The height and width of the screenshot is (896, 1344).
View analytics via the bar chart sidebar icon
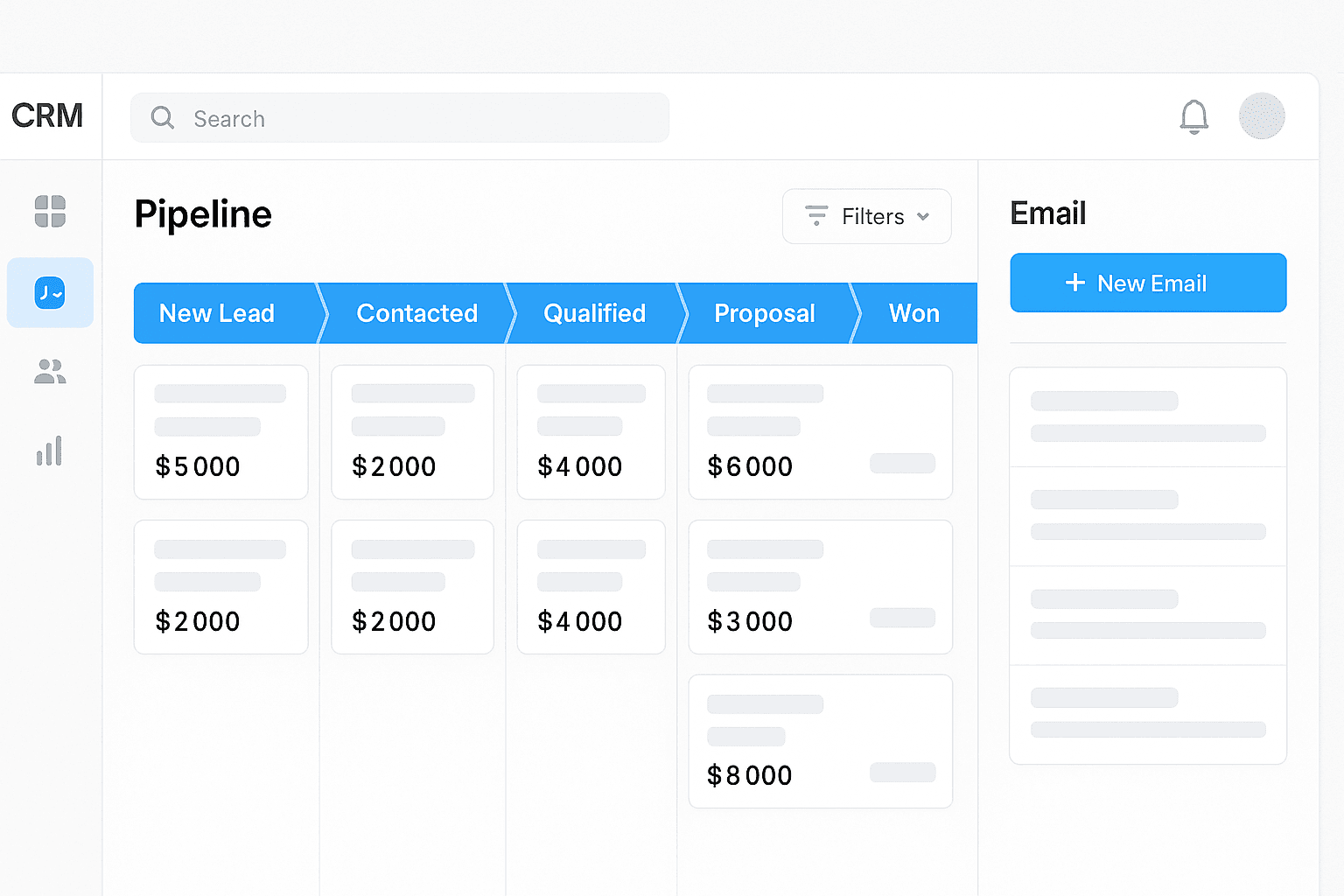tap(50, 451)
